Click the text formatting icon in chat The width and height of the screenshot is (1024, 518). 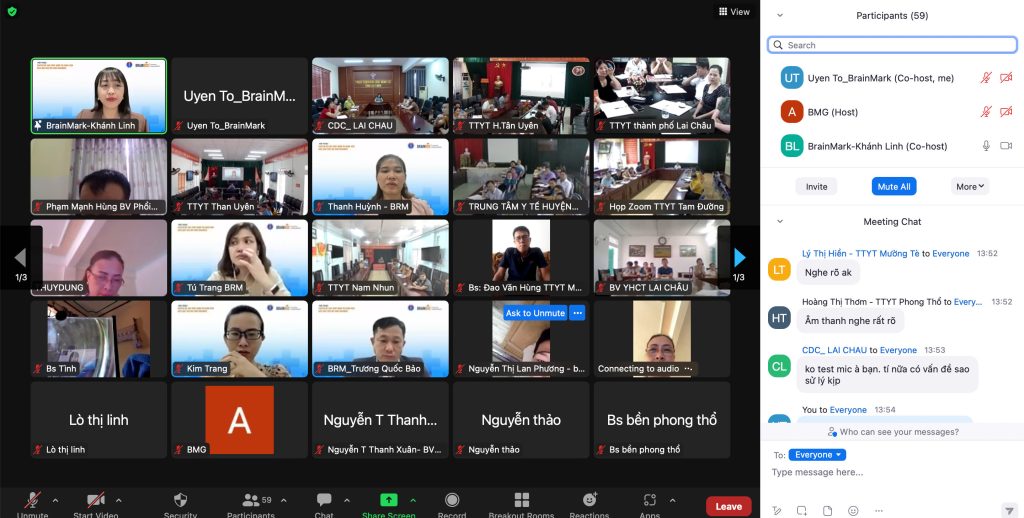click(776, 511)
